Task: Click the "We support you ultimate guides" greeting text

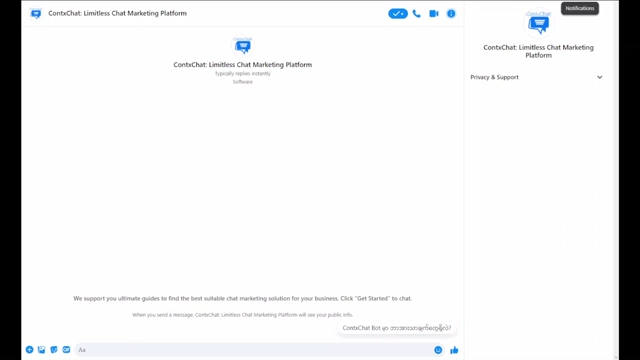Action: pos(242,298)
